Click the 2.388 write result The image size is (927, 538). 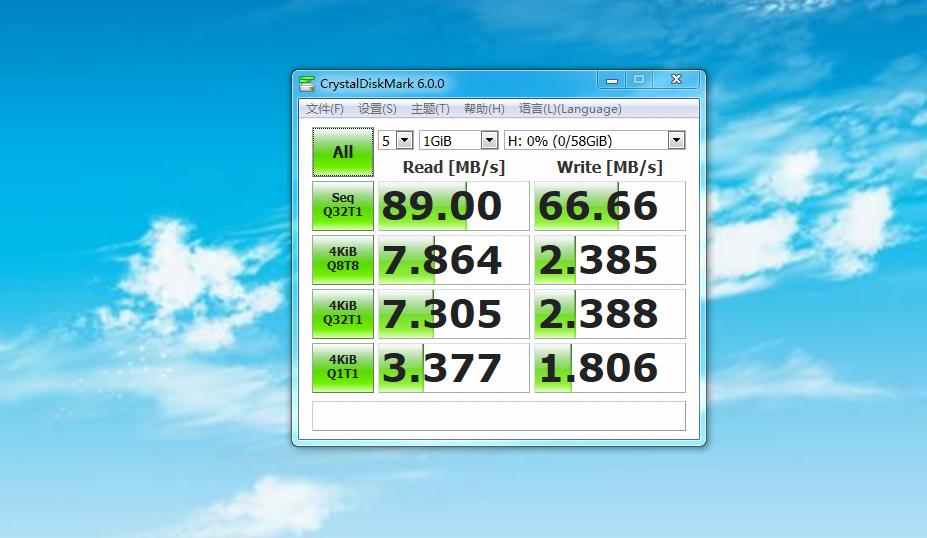[610, 314]
